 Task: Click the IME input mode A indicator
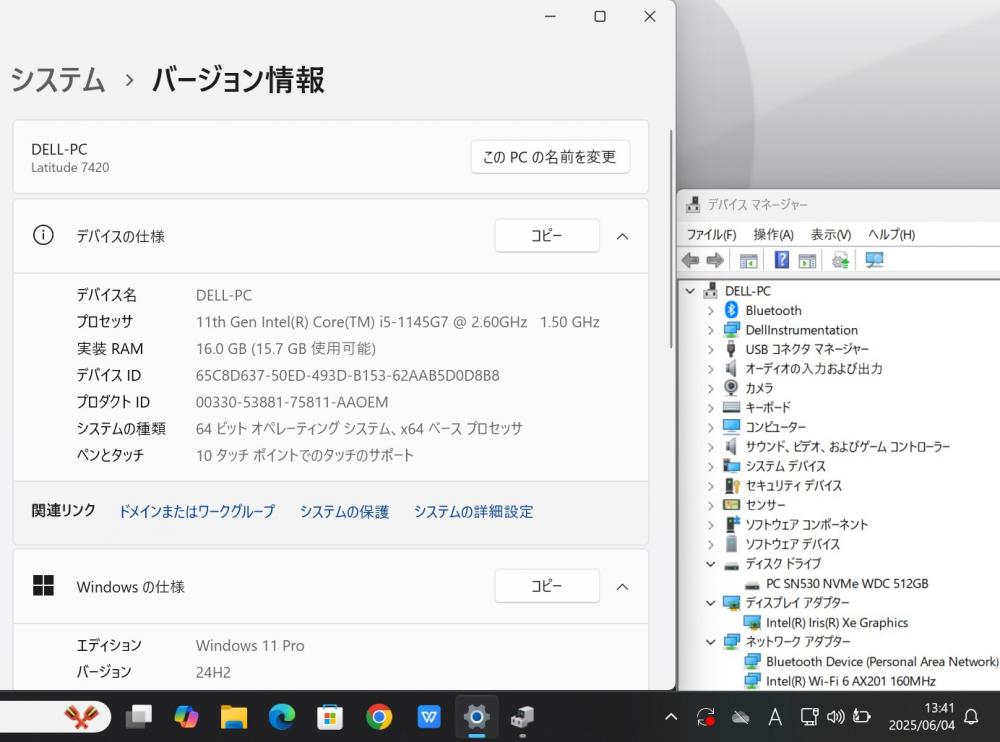tap(775, 717)
